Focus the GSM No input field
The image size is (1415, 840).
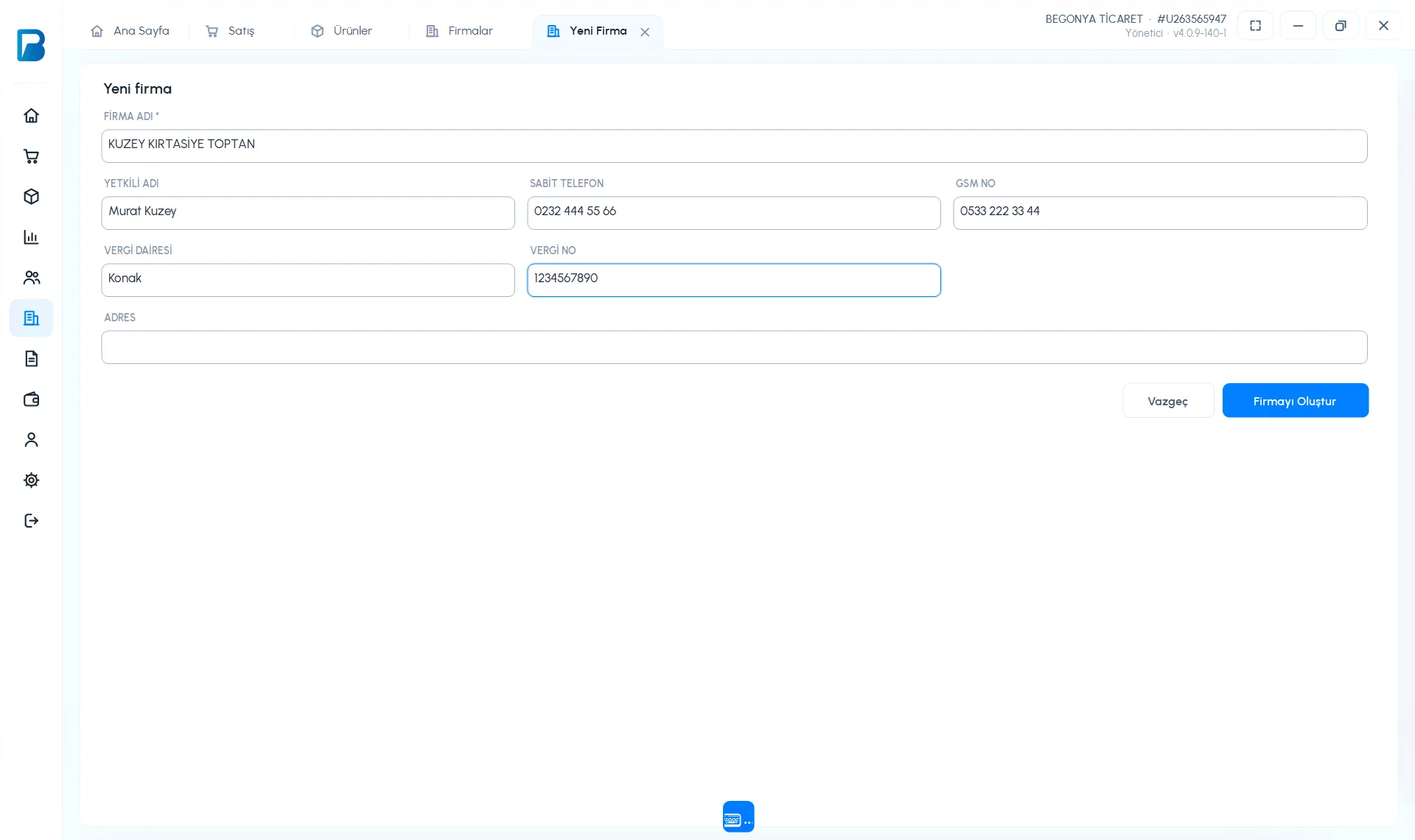click(1160, 213)
